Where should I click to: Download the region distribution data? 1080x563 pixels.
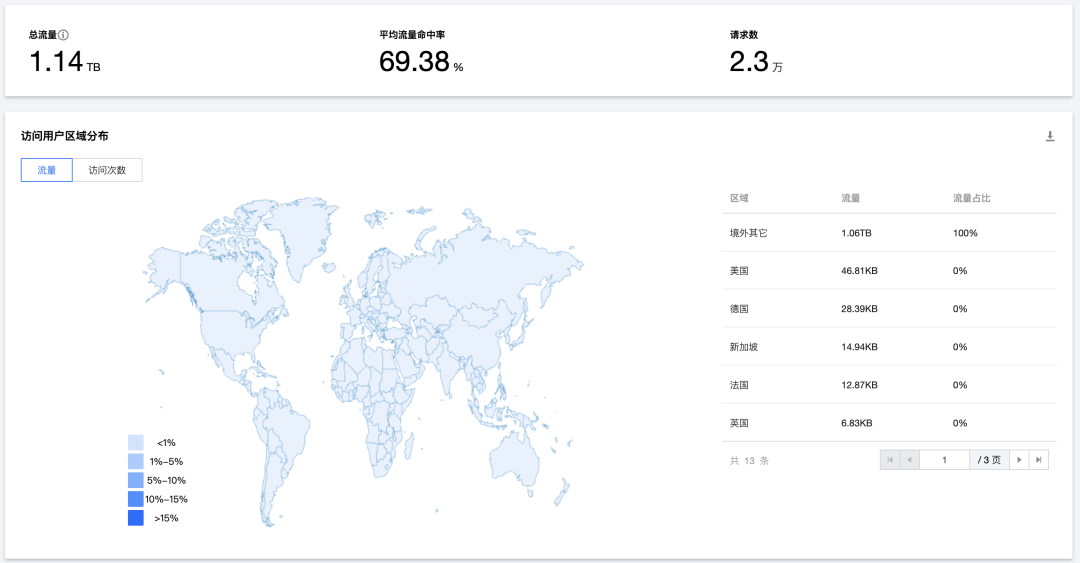[1050, 137]
